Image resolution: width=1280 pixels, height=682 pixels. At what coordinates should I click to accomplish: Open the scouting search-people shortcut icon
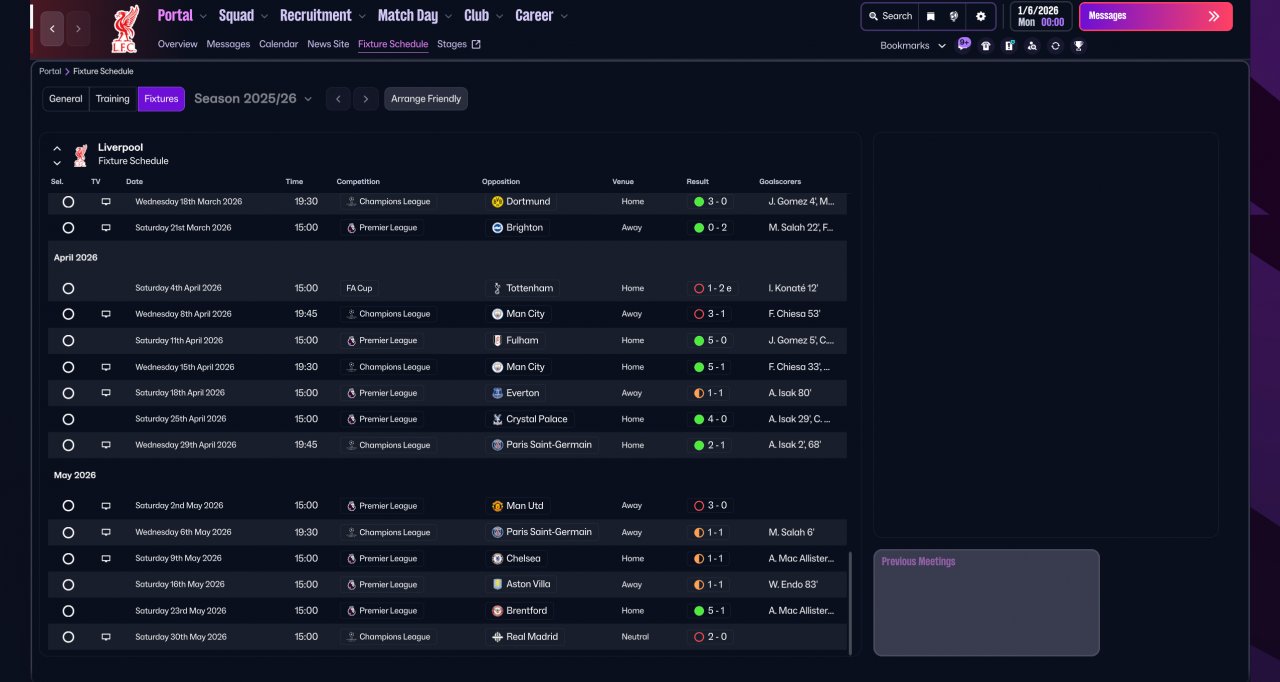(1032, 46)
